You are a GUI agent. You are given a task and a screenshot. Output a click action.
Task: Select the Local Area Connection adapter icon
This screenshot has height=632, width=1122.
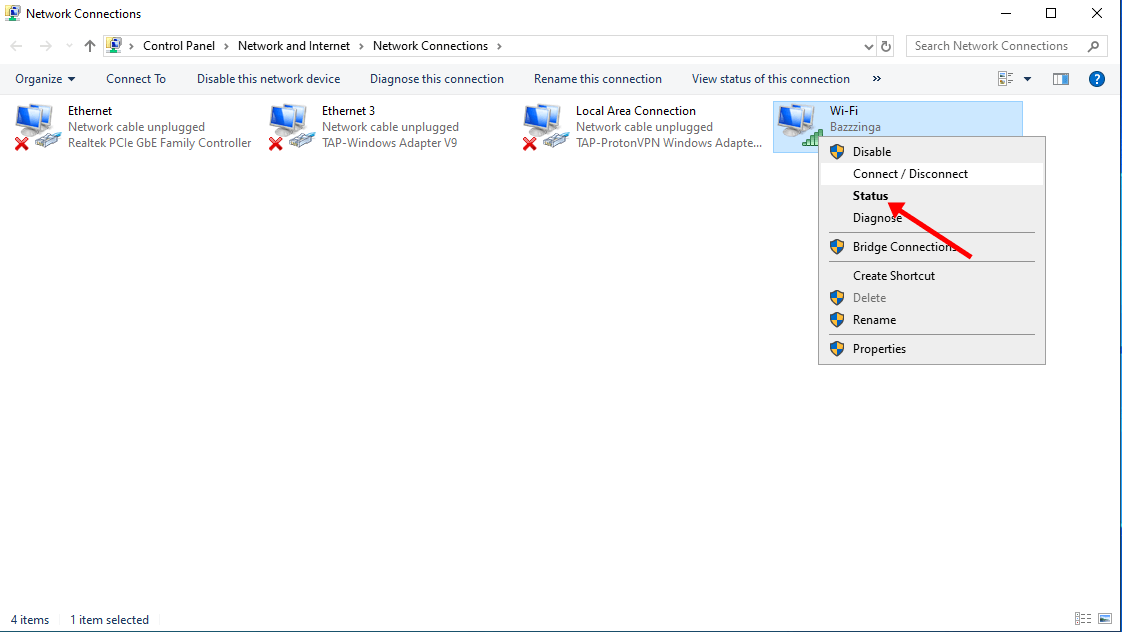click(x=545, y=127)
